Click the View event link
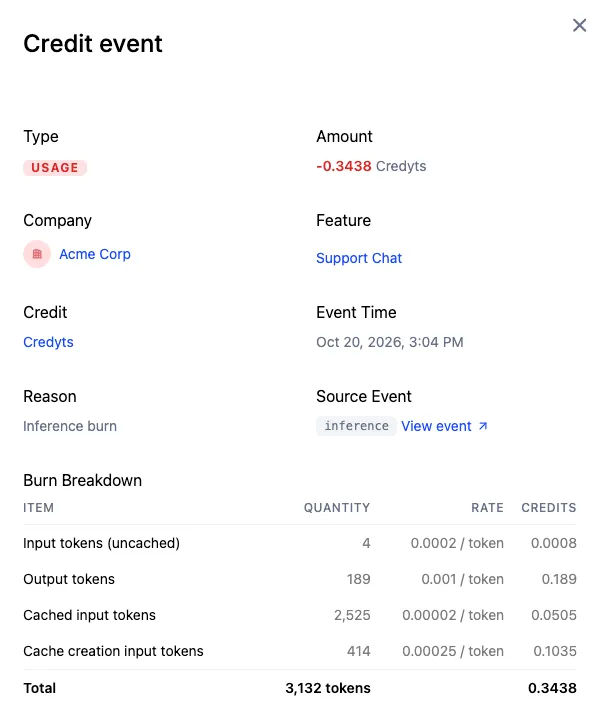 [436, 426]
